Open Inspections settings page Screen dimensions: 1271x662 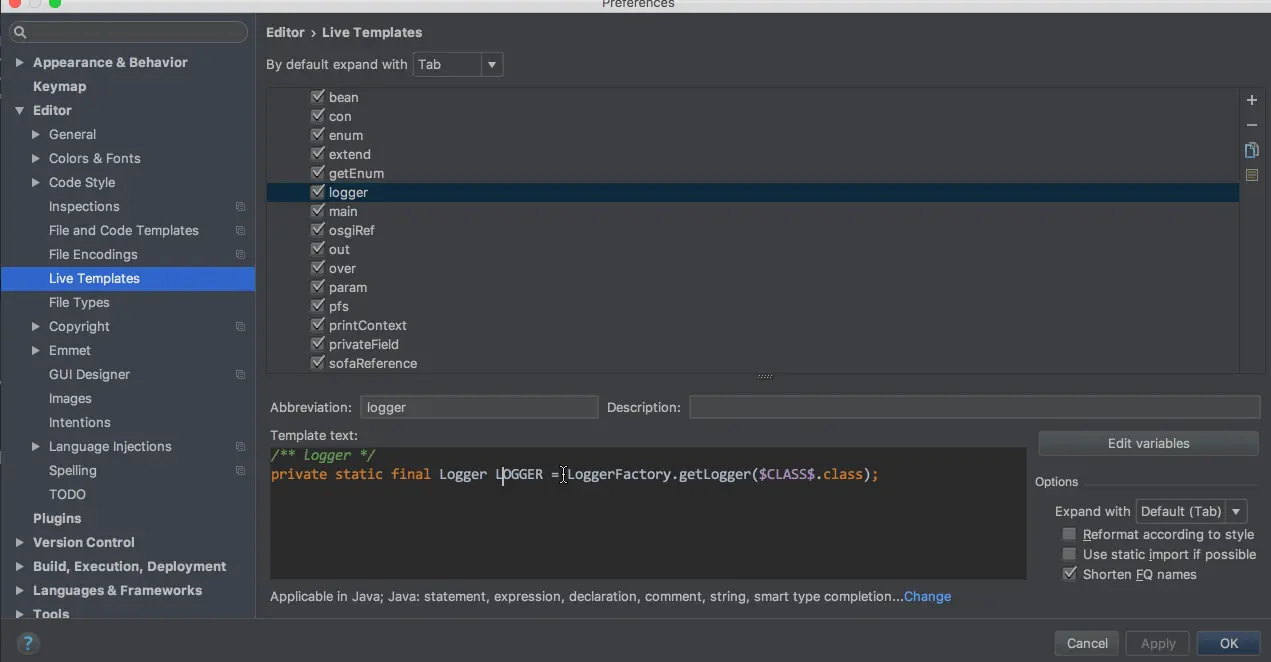pos(84,206)
